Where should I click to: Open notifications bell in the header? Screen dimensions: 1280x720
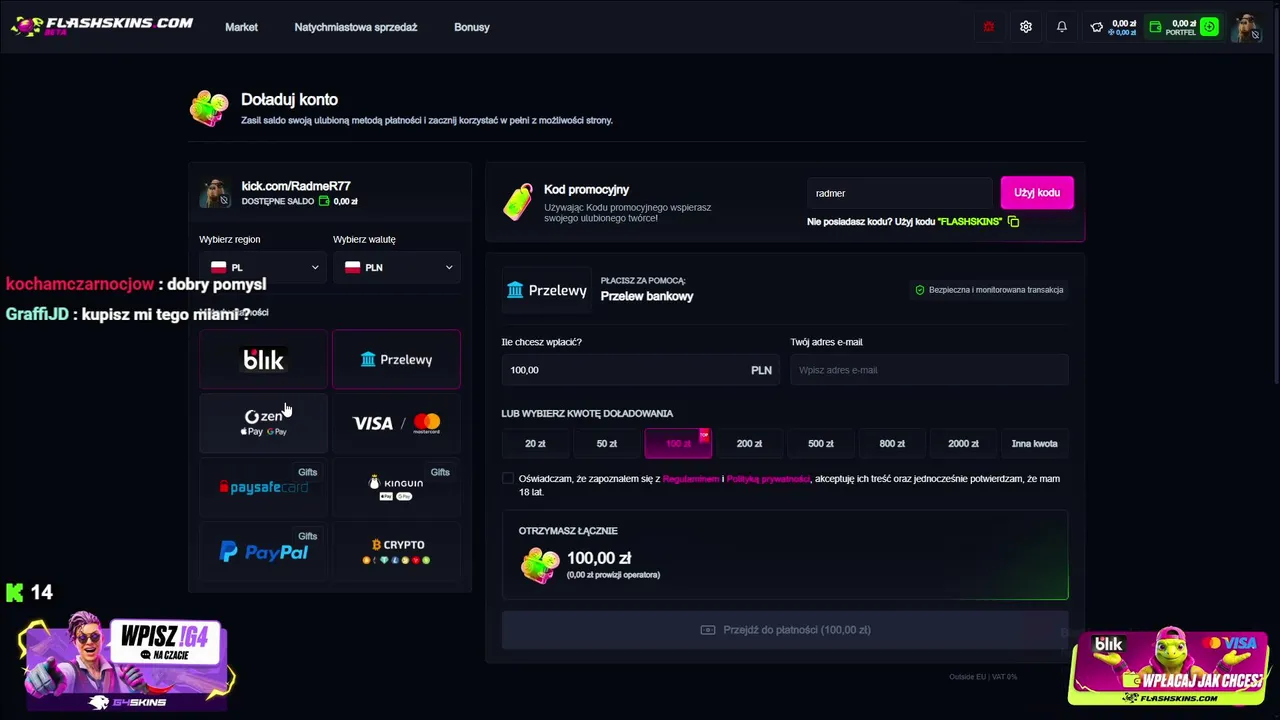tap(1062, 27)
